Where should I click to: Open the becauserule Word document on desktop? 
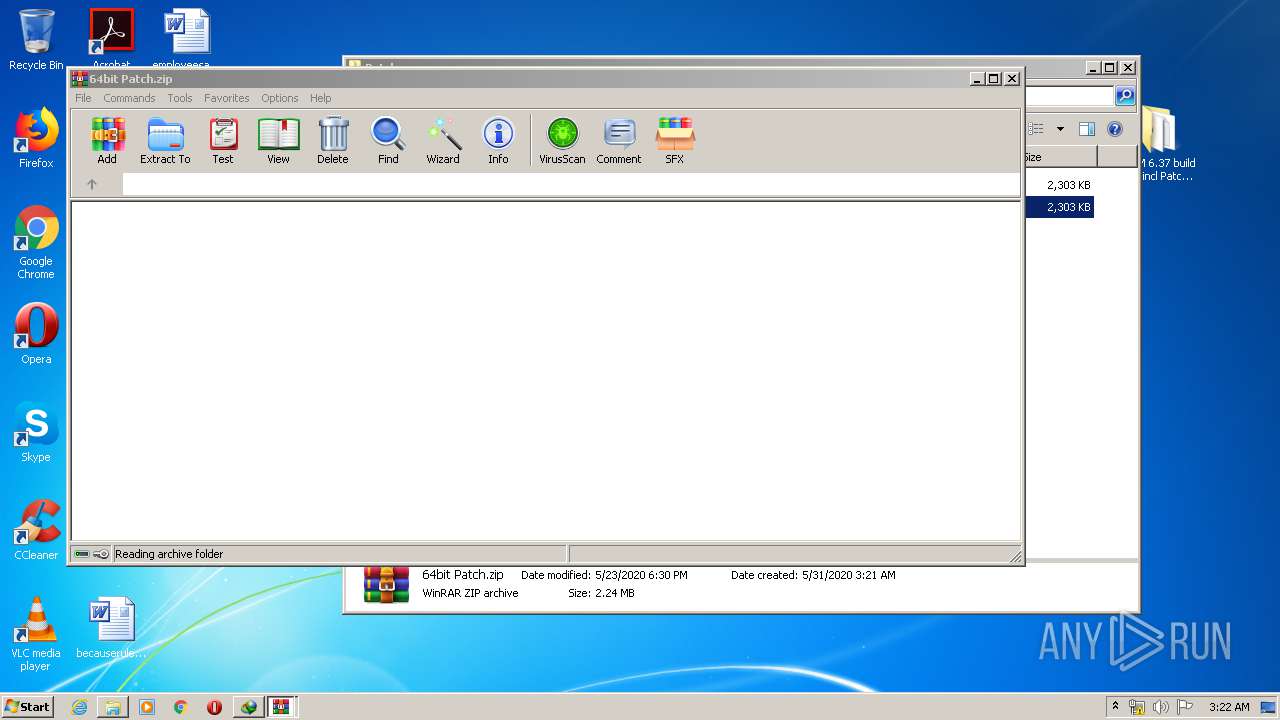pos(111,628)
